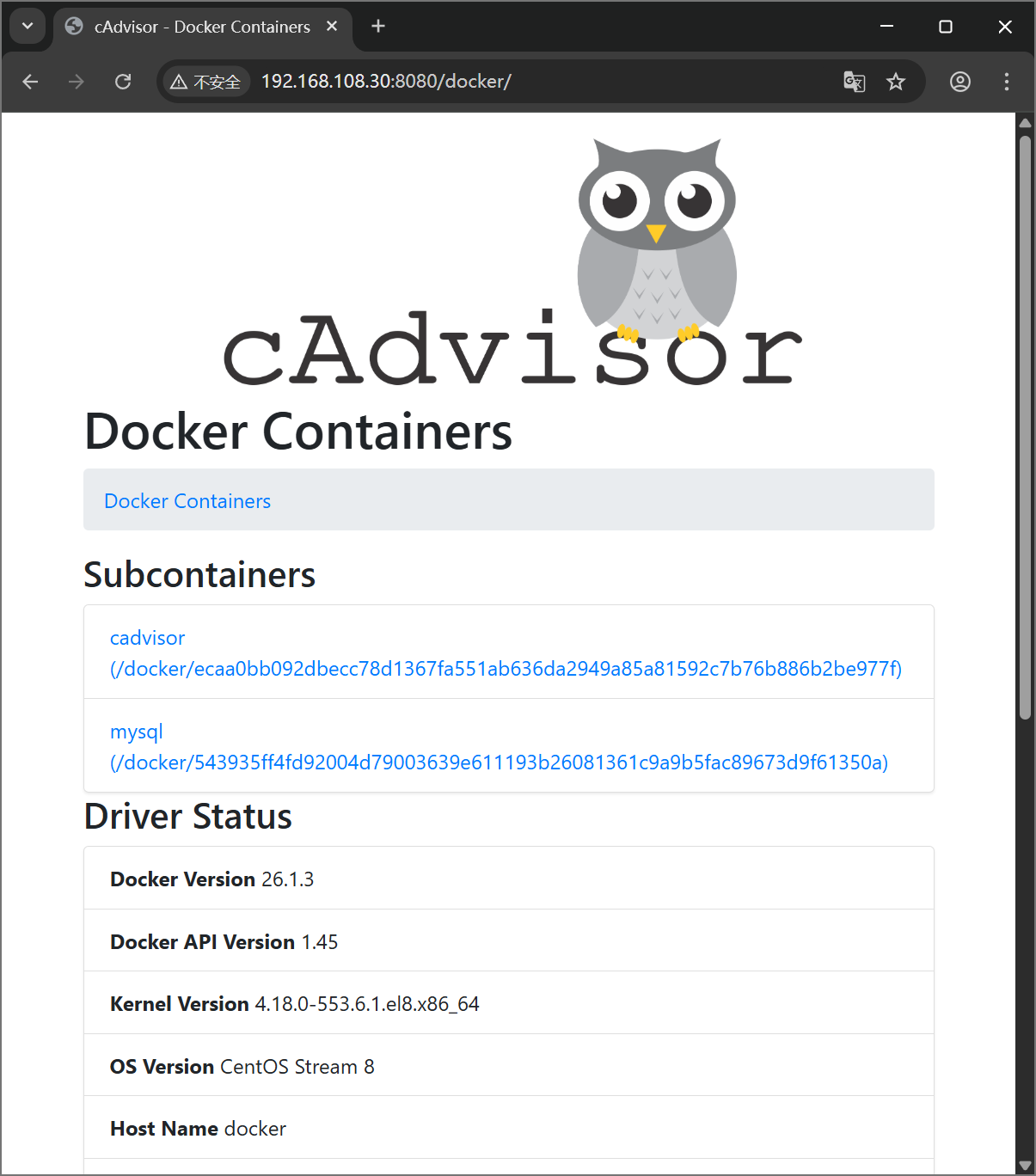Click the scrollbar down arrow
1036x1176 pixels.
pyautogui.click(x=1025, y=1166)
